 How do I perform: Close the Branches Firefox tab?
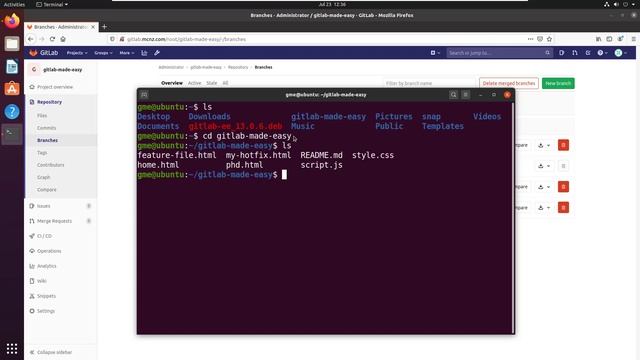coord(93,27)
